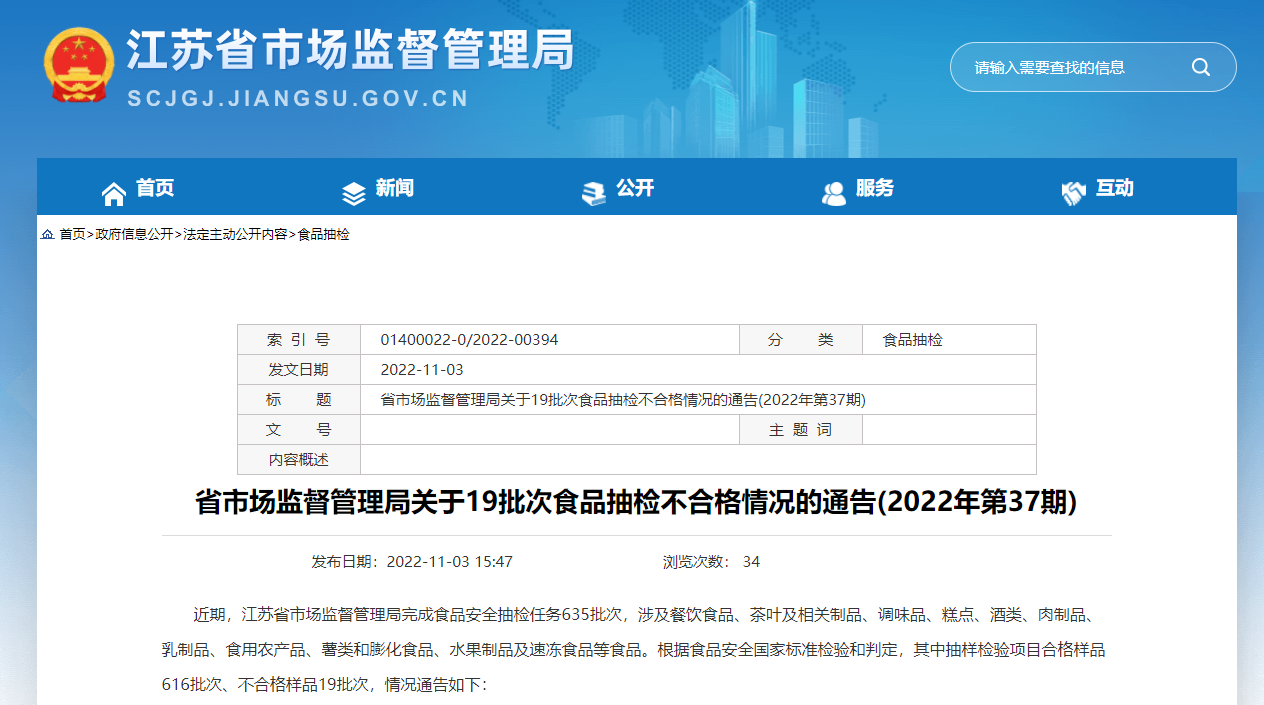Click index number 01400022-0/2022-00394

coord(469,340)
